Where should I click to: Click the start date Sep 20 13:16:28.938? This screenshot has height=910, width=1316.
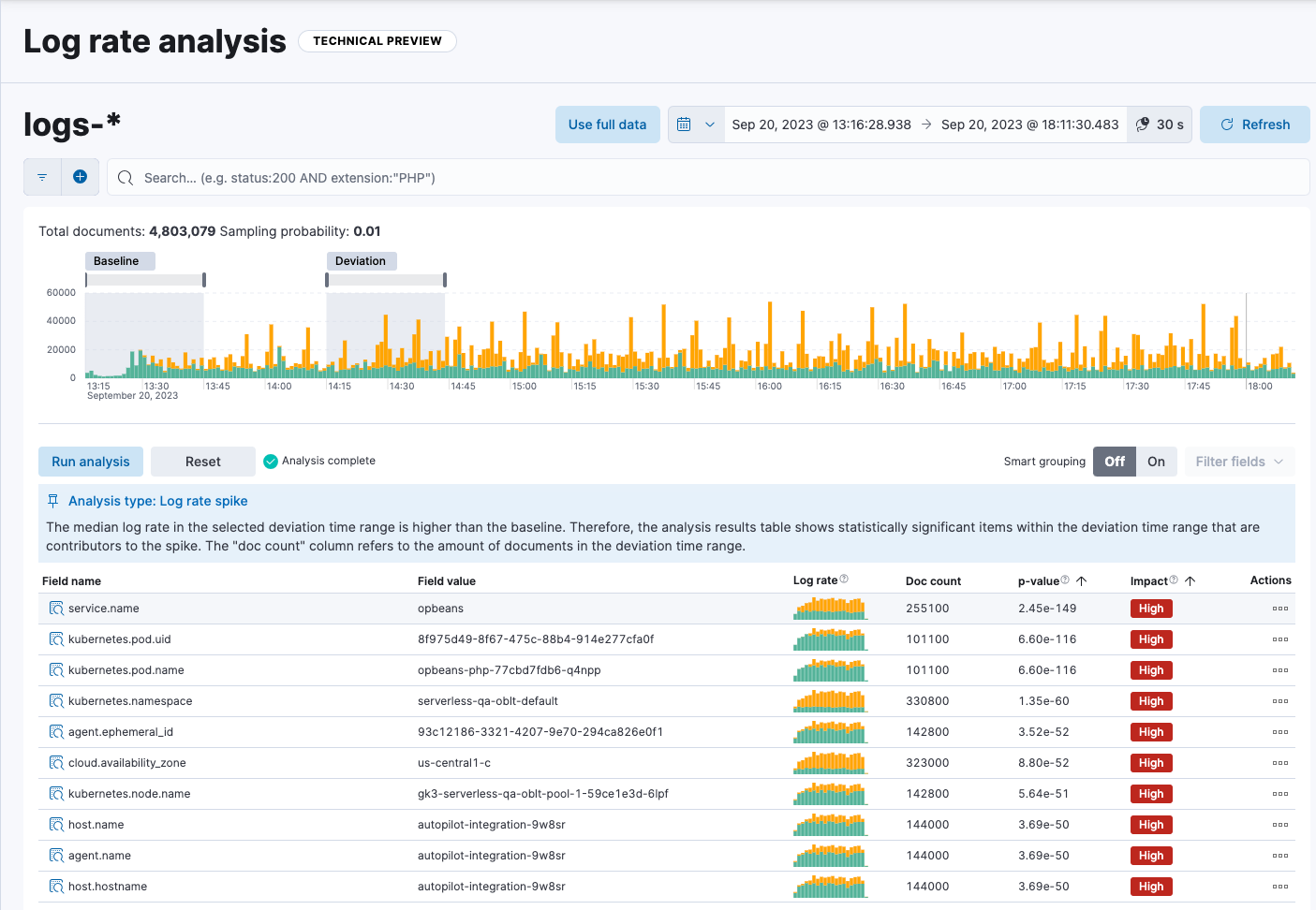pos(821,125)
